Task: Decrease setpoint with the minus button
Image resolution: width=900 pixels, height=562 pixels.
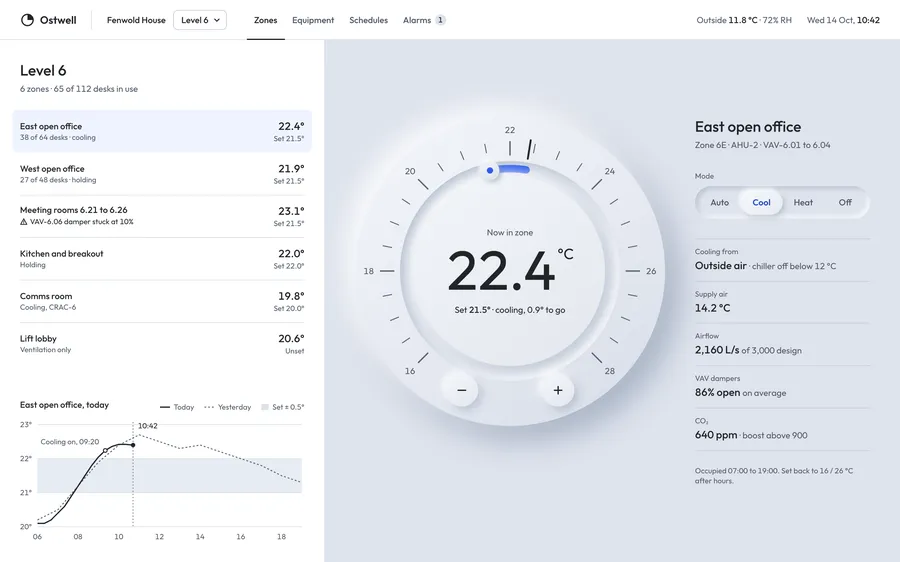Action: pyautogui.click(x=461, y=390)
